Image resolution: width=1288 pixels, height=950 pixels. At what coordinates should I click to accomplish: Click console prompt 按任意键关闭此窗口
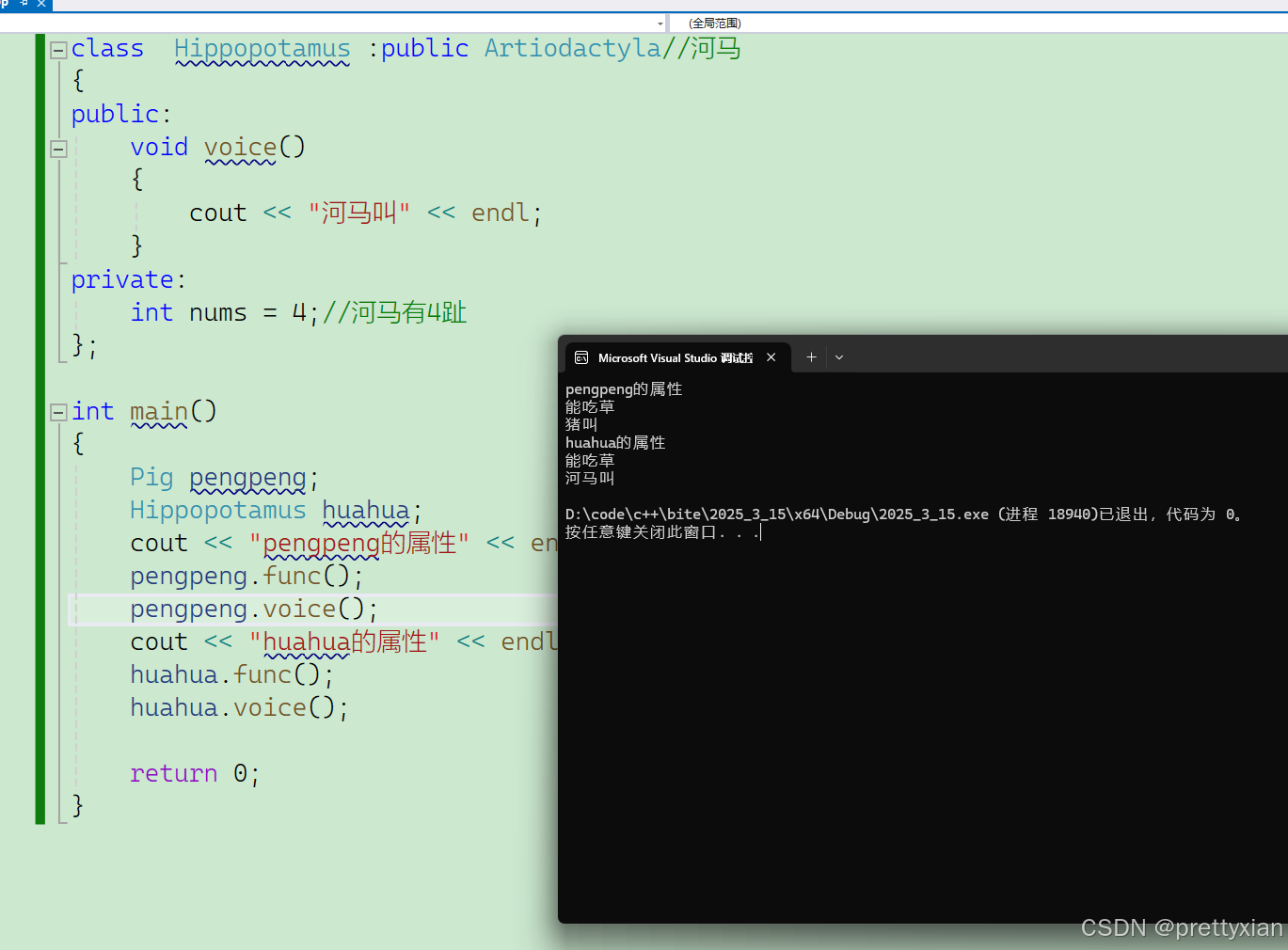click(x=660, y=531)
